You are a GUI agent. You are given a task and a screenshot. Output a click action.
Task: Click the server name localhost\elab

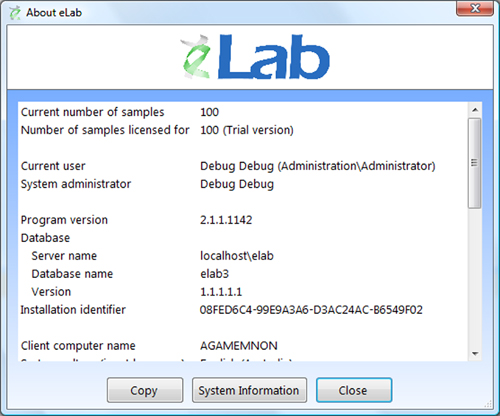(x=237, y=256)
